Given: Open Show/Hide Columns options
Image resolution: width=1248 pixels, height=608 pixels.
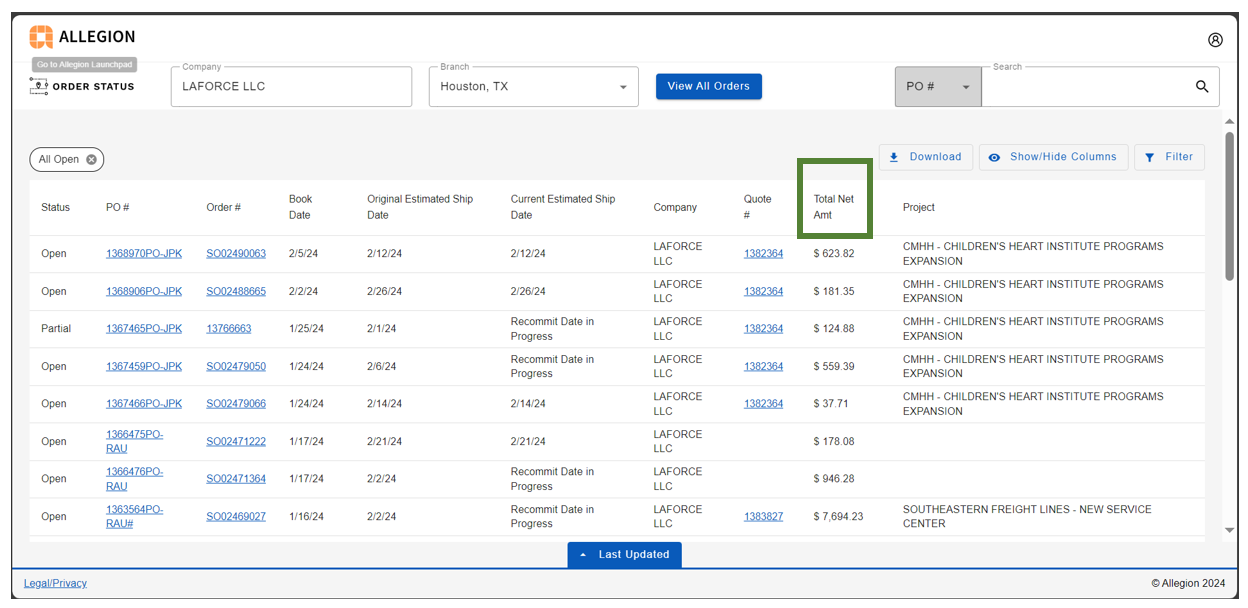Looking at the screenshot, I should (x=1053, y=157).
